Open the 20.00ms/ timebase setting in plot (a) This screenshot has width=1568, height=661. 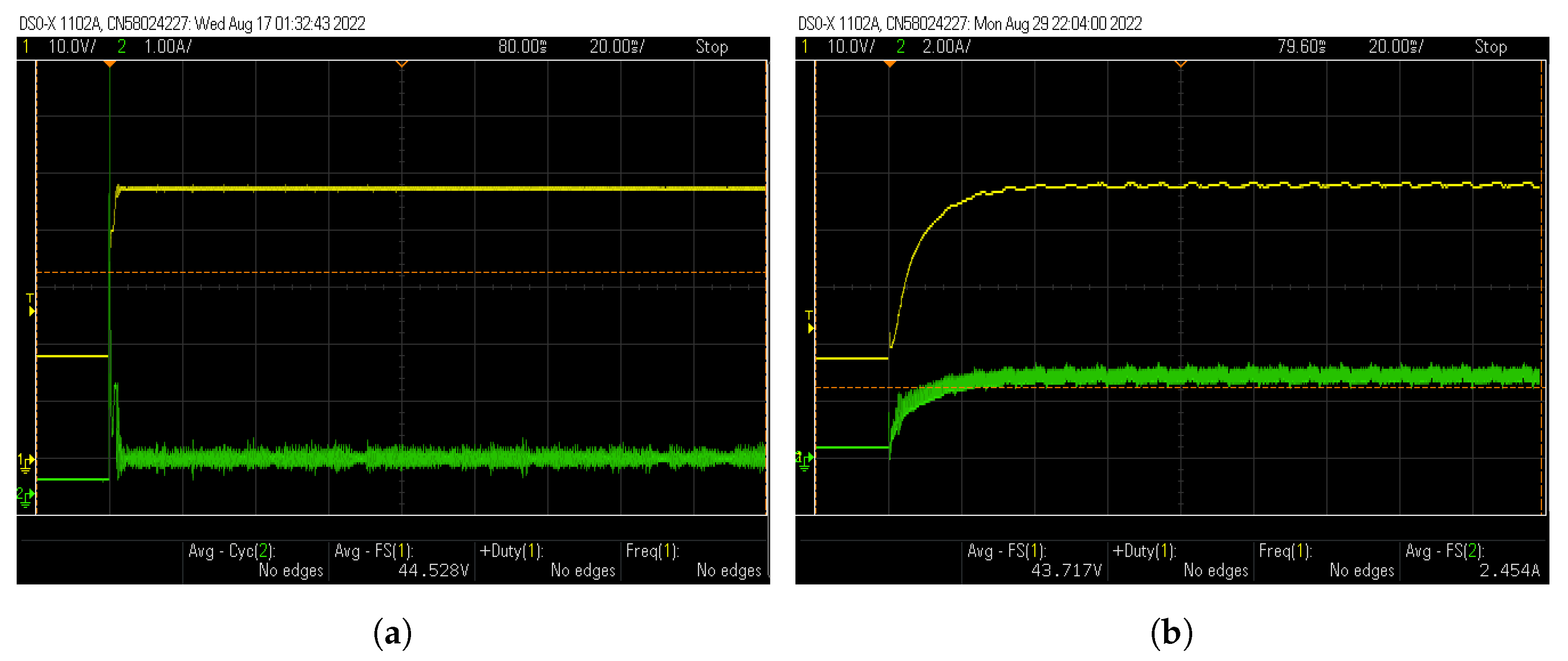tap(617, 47)
